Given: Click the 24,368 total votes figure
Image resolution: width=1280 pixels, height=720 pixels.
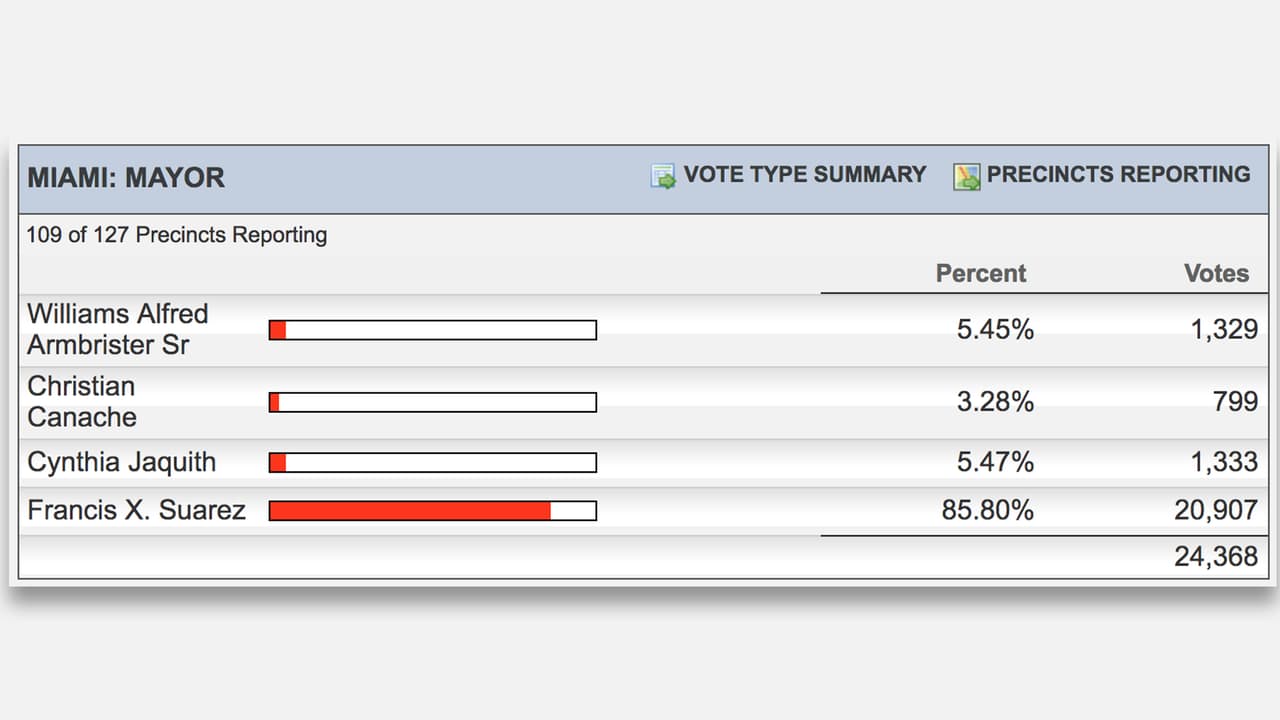Looking at the screenshot, I should click(x=1215, y=557).
